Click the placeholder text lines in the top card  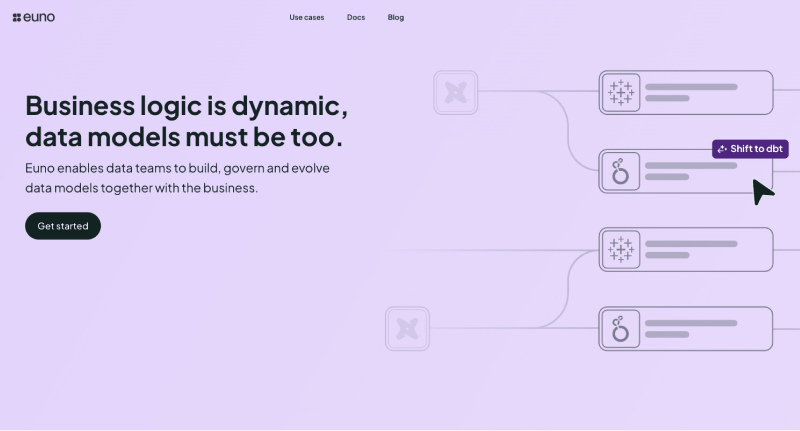(x=690, y=92)
